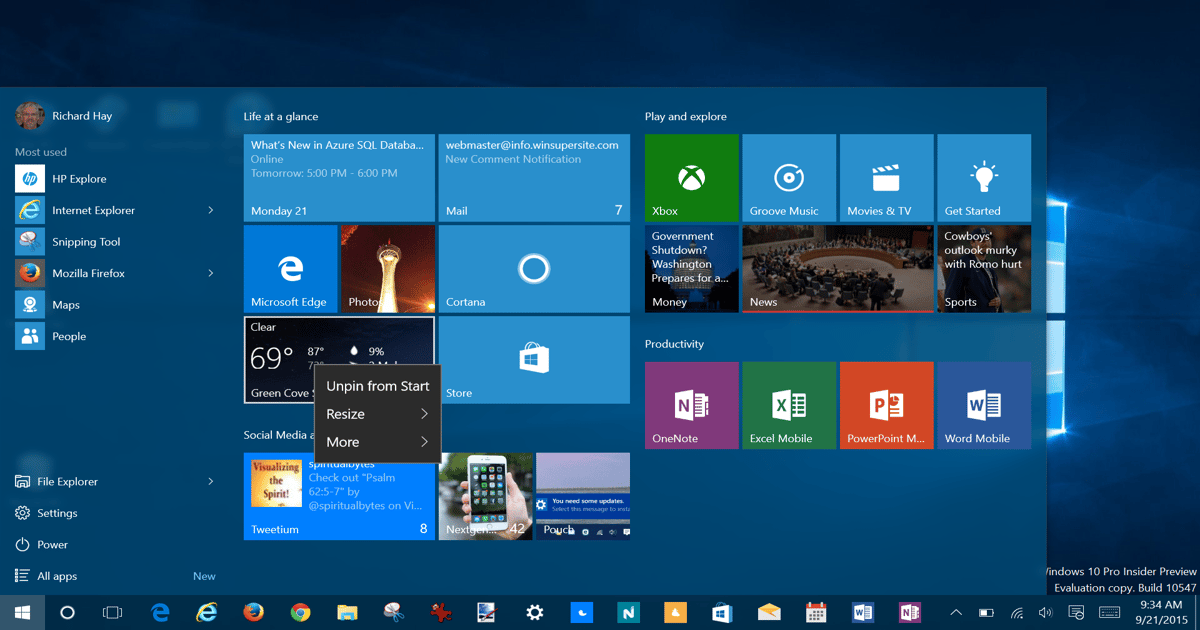Open the Snipping Tool

86,241
